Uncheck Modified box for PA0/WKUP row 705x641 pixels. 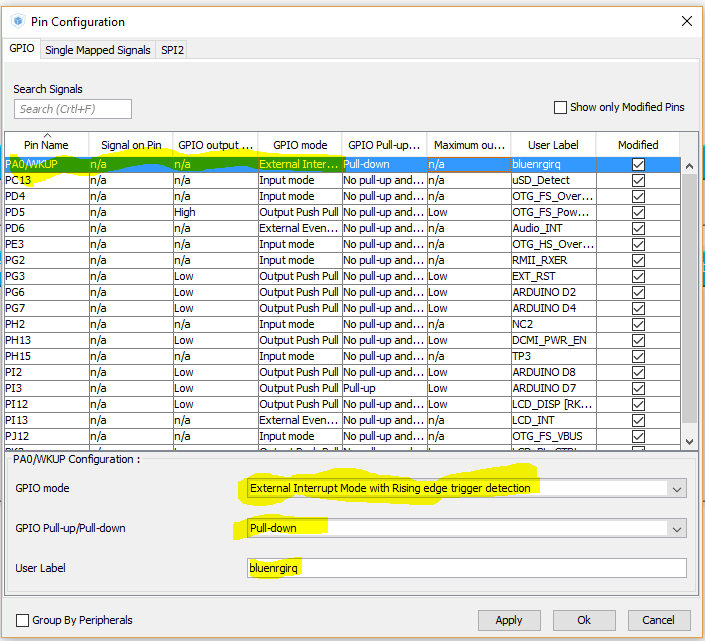click(x=638, y=165)
